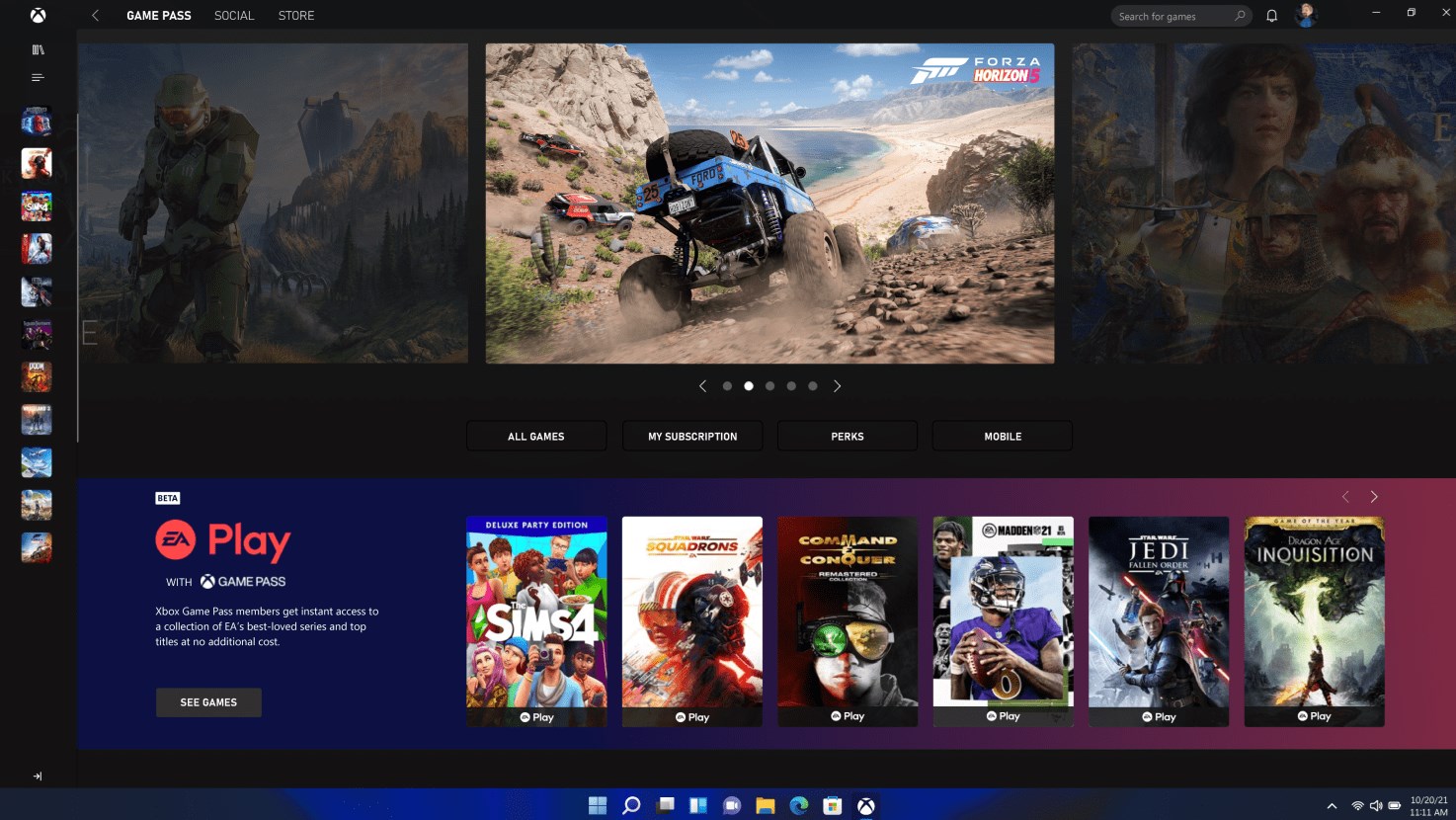Open the DOOM game icon in the sidebar
Image resolution: width=1456 pixels, height=820 pixels.
[37, 376]
